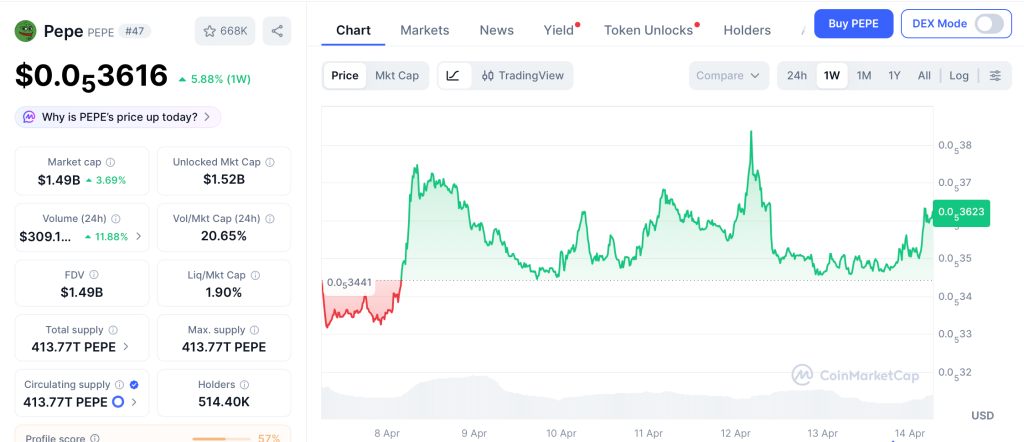Click the line chart type icon
1024x442 pixels.
[453, 75]
